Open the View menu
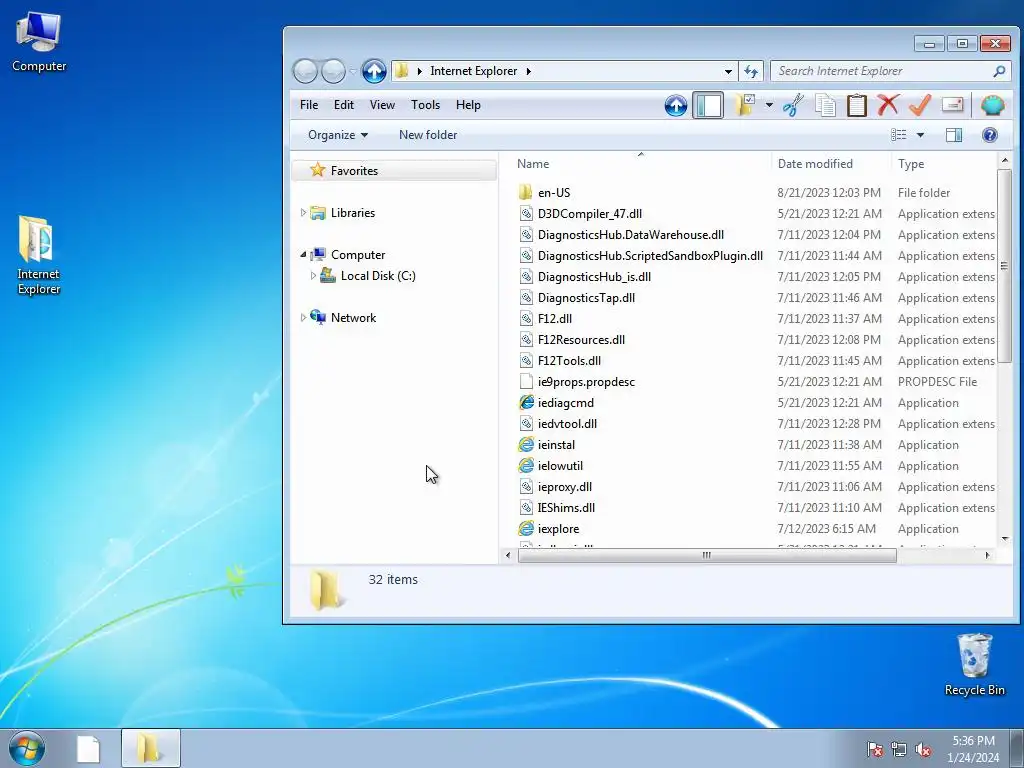Viewport: 1024px width, 768px height. click(x=382, y=104)
